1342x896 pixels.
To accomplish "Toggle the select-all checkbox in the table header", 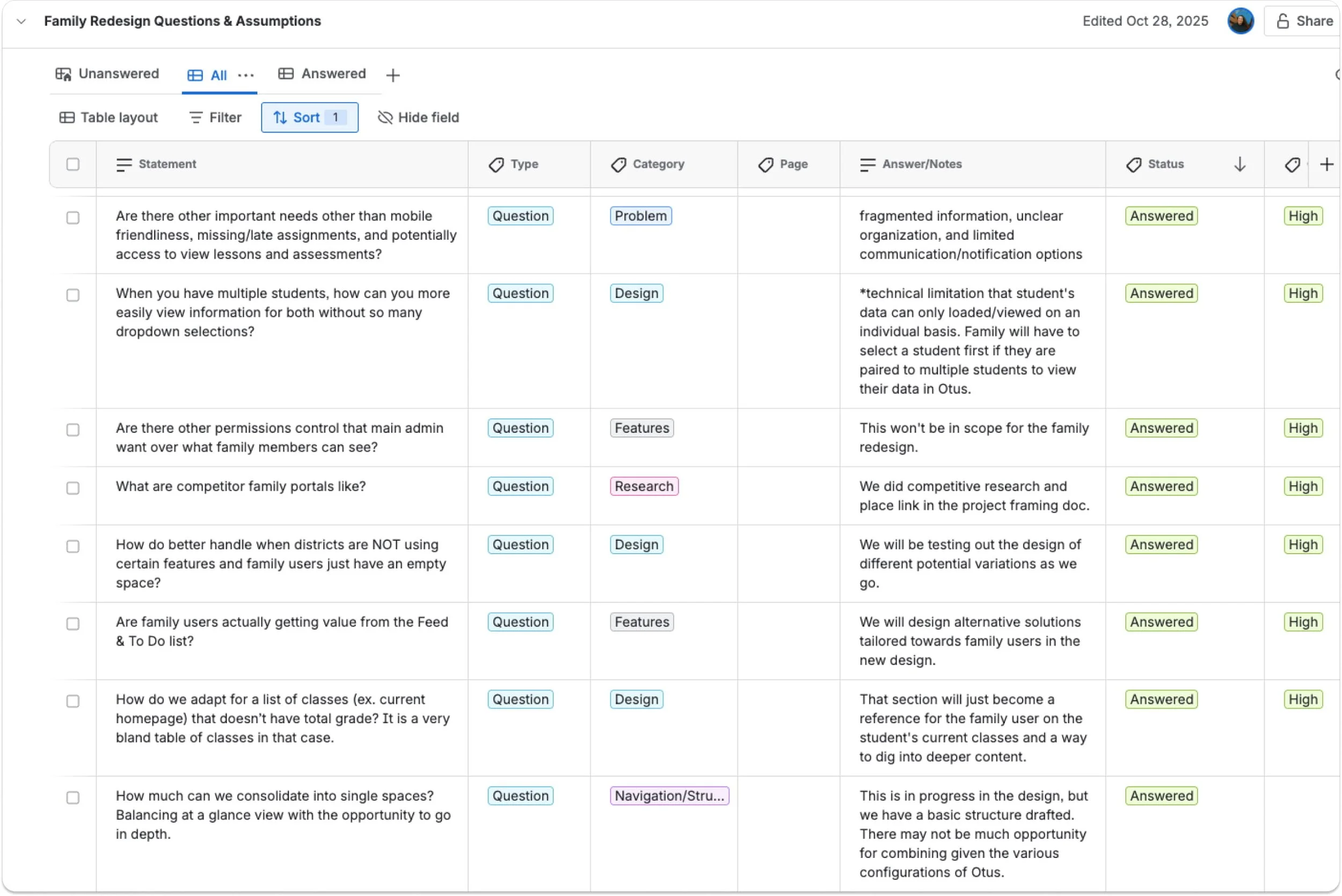I will pyautogui.click(x=72, y=165).
